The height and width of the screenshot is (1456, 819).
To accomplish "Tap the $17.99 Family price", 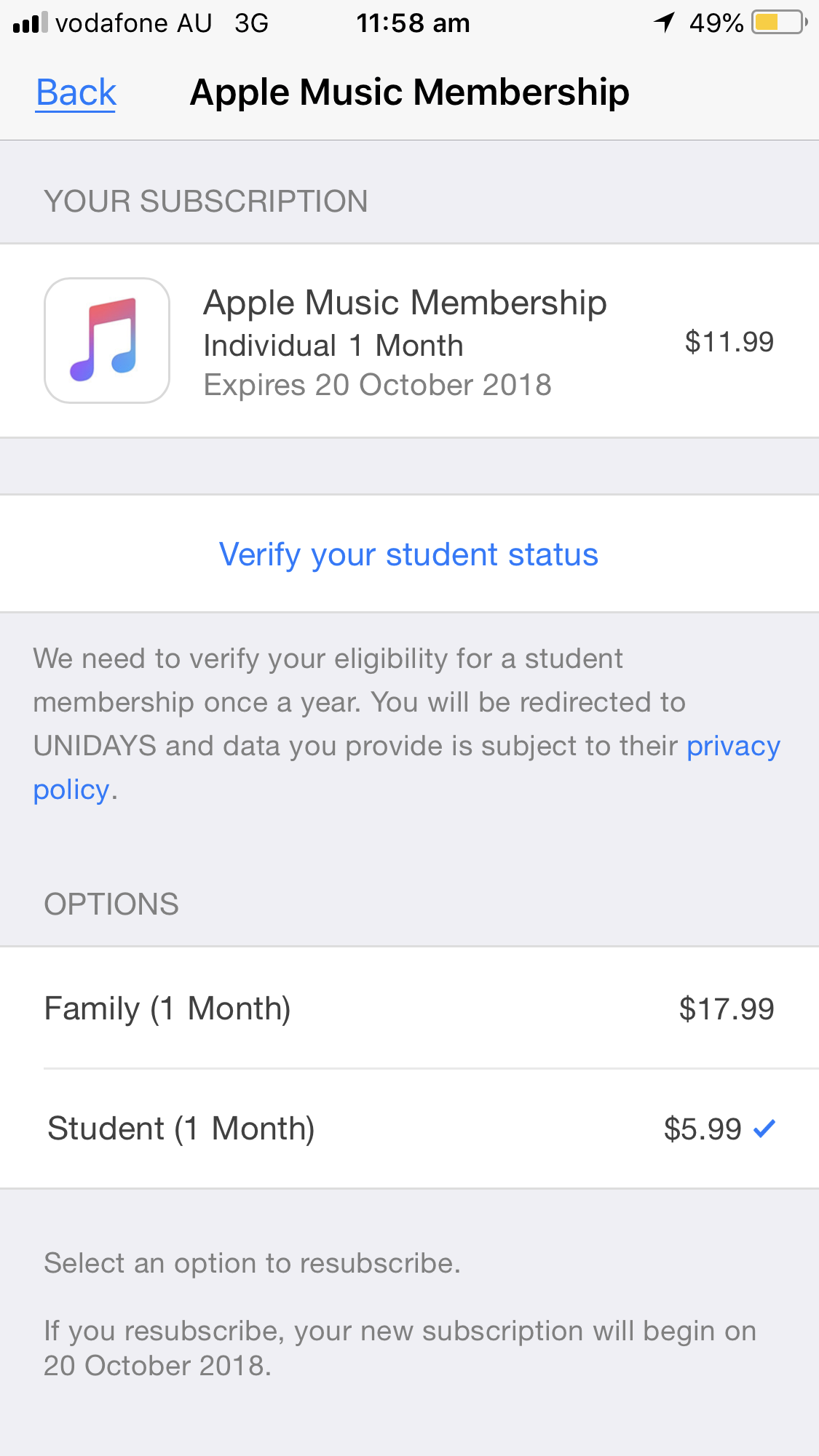I will pyautogui.click(x=726, y=1009).
